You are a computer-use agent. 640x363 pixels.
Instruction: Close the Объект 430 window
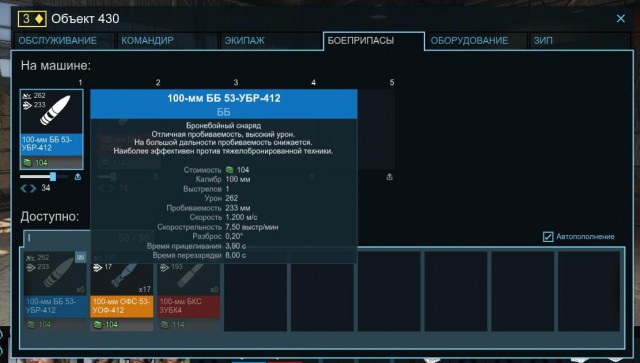[620, 18]
